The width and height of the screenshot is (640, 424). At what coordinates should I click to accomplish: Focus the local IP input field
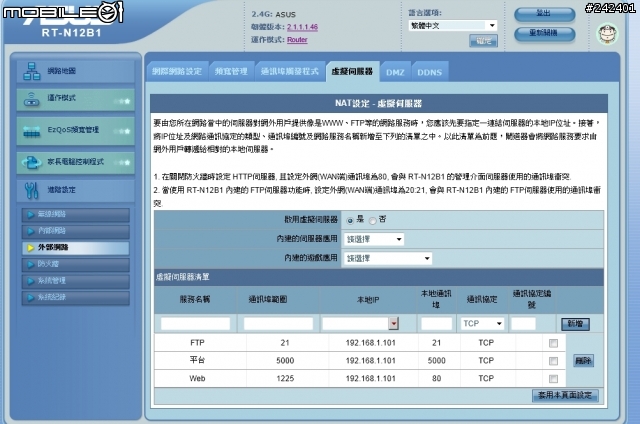(x=356, y=324)
